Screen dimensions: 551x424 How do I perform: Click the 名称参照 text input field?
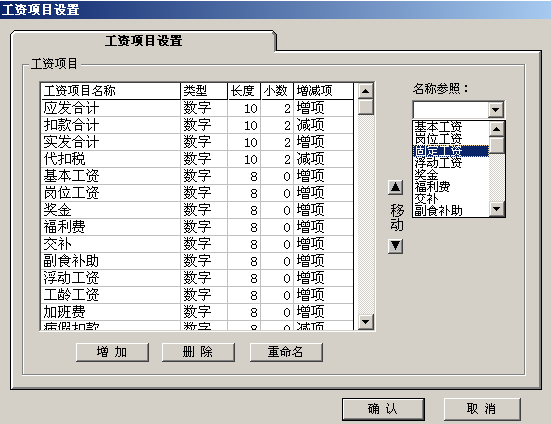451,110
